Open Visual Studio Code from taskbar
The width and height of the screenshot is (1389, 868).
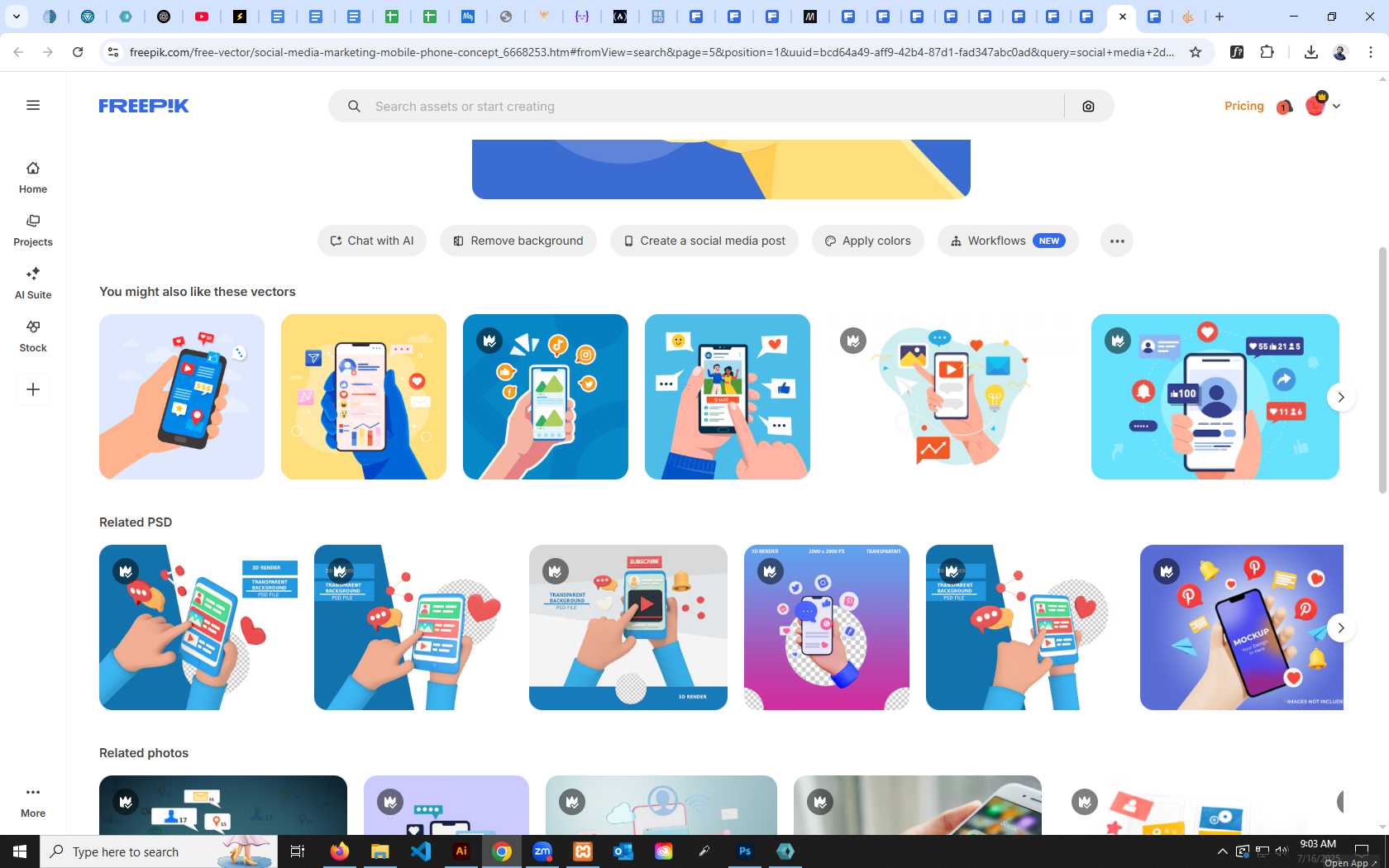click(x=421, y=851)
